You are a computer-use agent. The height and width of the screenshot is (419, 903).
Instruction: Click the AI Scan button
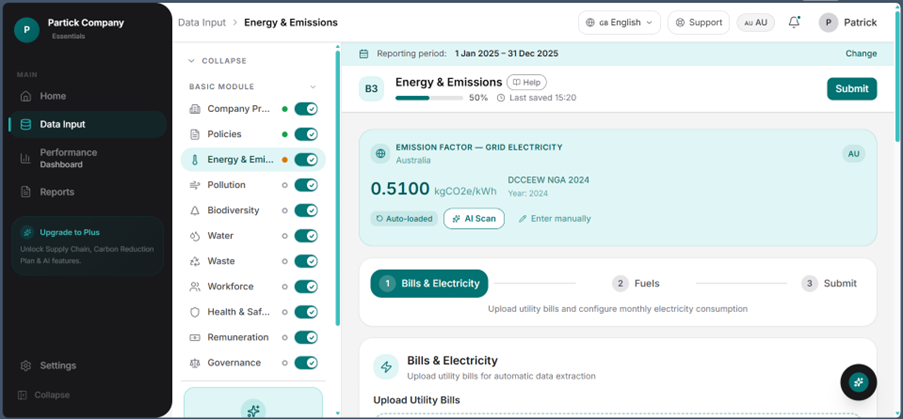click(x=474, y=219)
